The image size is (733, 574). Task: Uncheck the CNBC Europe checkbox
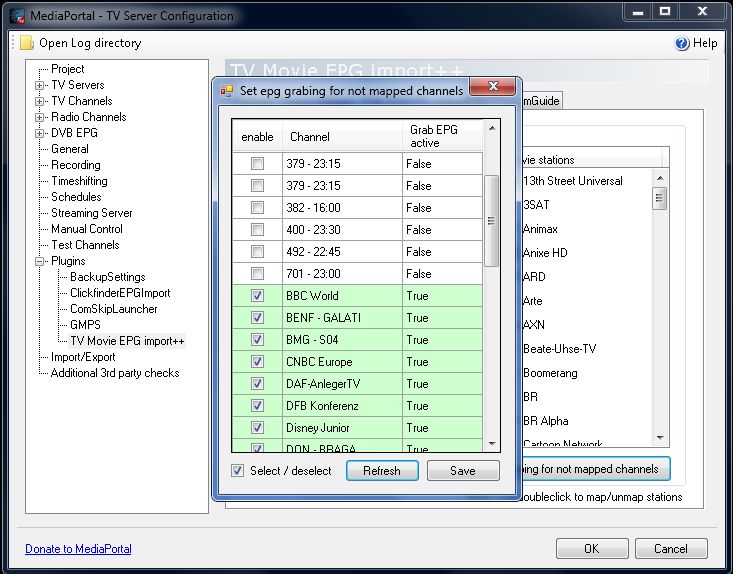(257, 361)
